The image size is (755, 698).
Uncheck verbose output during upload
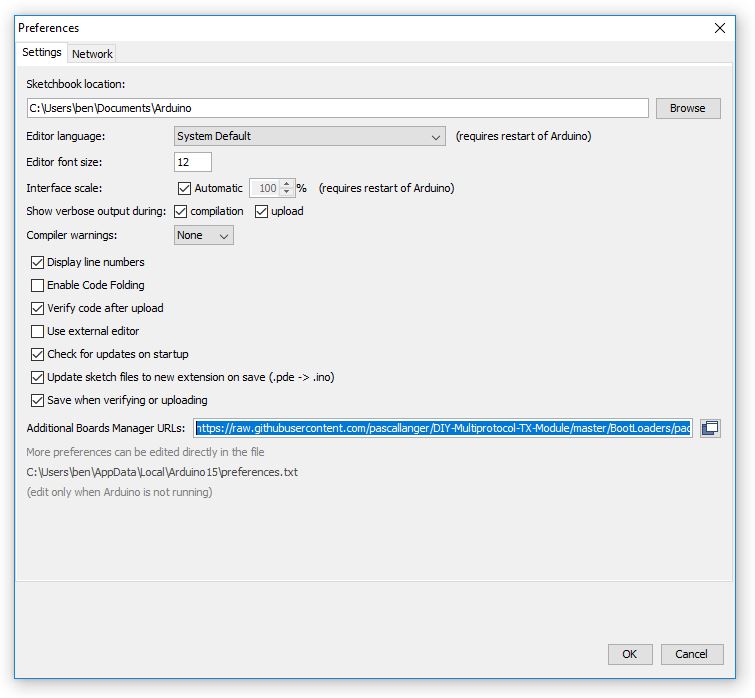[262, 211]
